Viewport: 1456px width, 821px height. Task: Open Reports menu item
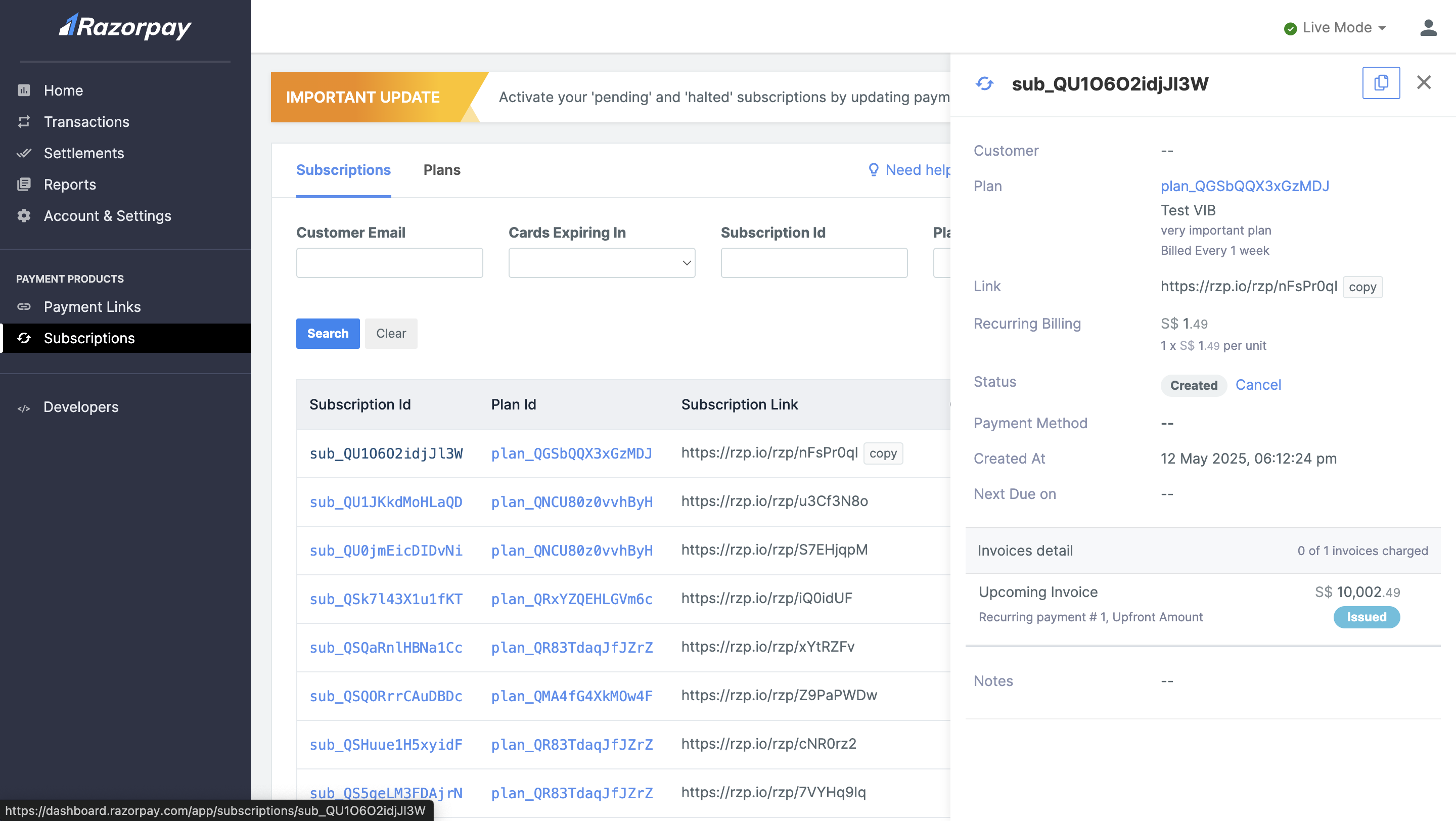coord(70,184)
